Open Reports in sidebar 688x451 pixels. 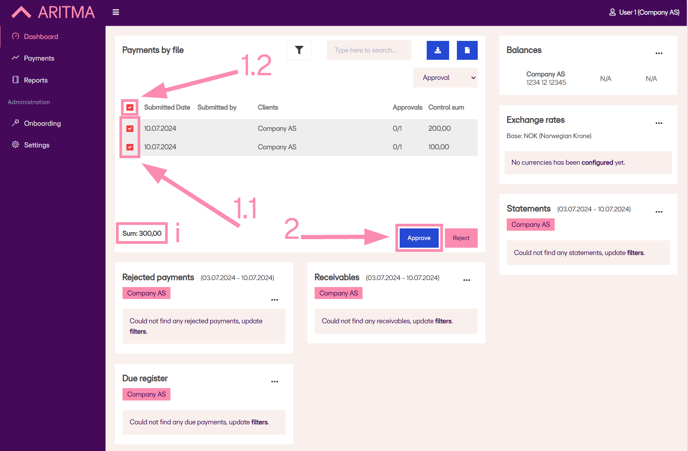click(x=36, y=80)
